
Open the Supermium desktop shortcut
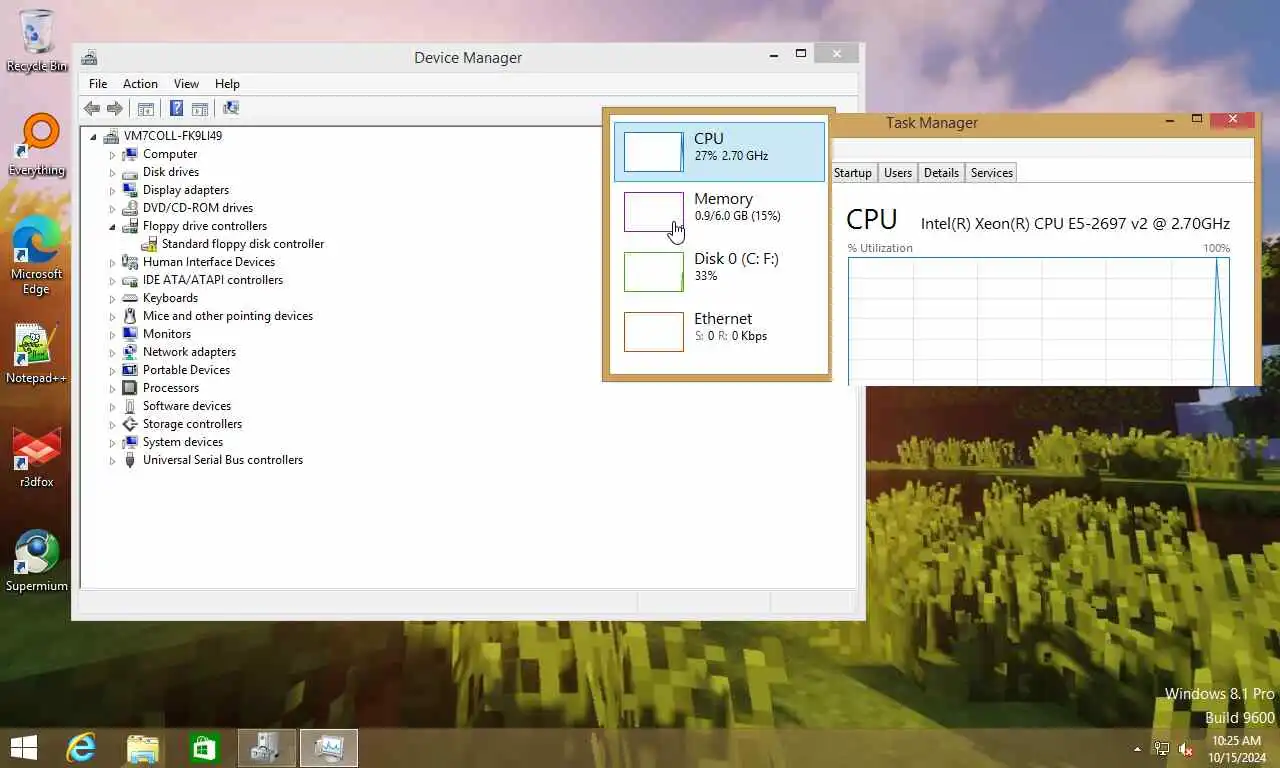point(37,562)
